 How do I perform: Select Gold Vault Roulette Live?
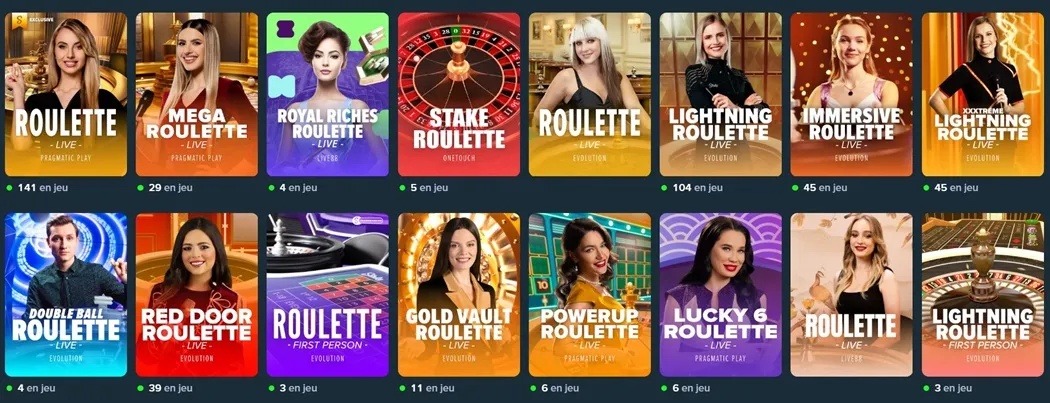[x=459, y=295]
